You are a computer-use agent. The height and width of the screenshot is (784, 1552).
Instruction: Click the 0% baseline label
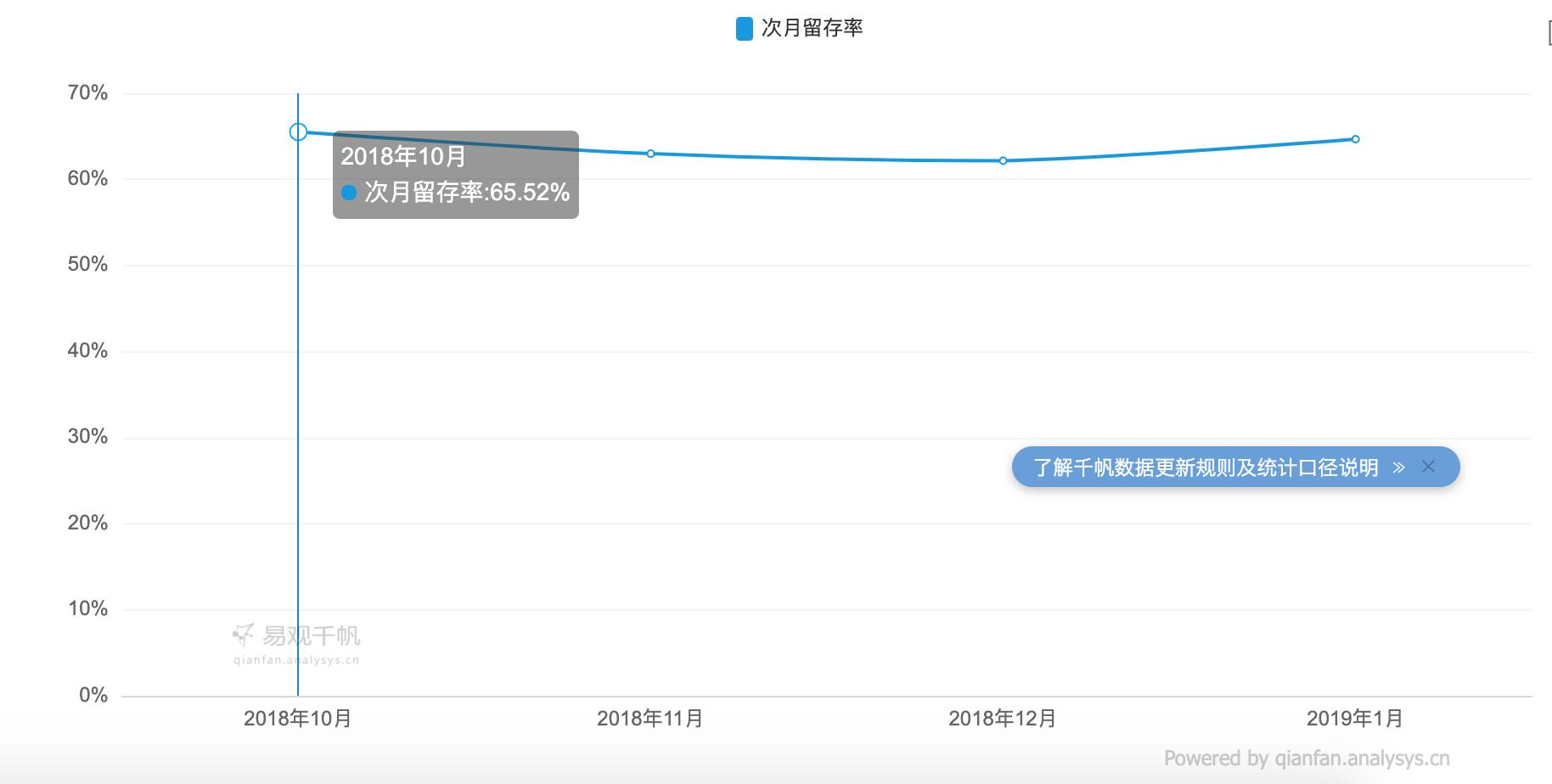click(92, 694)
